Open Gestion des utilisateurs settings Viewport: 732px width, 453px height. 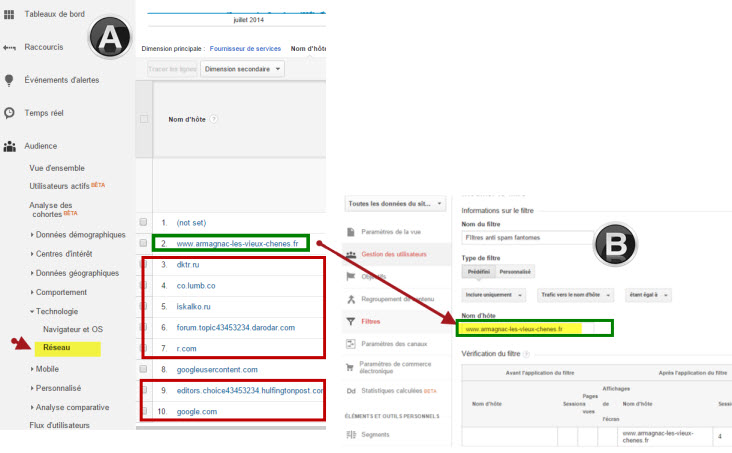pos(394,255)
